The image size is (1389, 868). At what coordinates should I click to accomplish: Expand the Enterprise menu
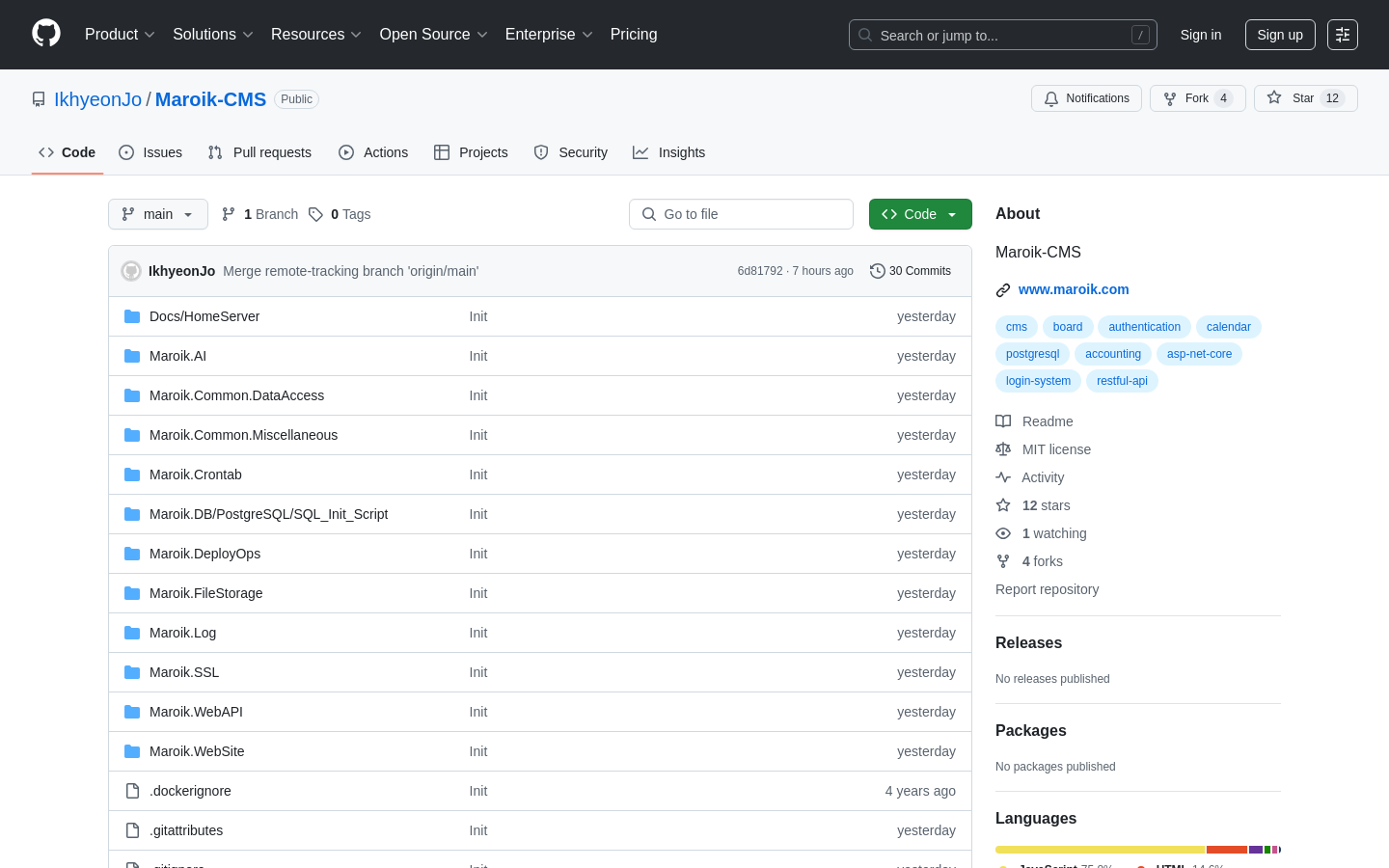tap(549, 34)
